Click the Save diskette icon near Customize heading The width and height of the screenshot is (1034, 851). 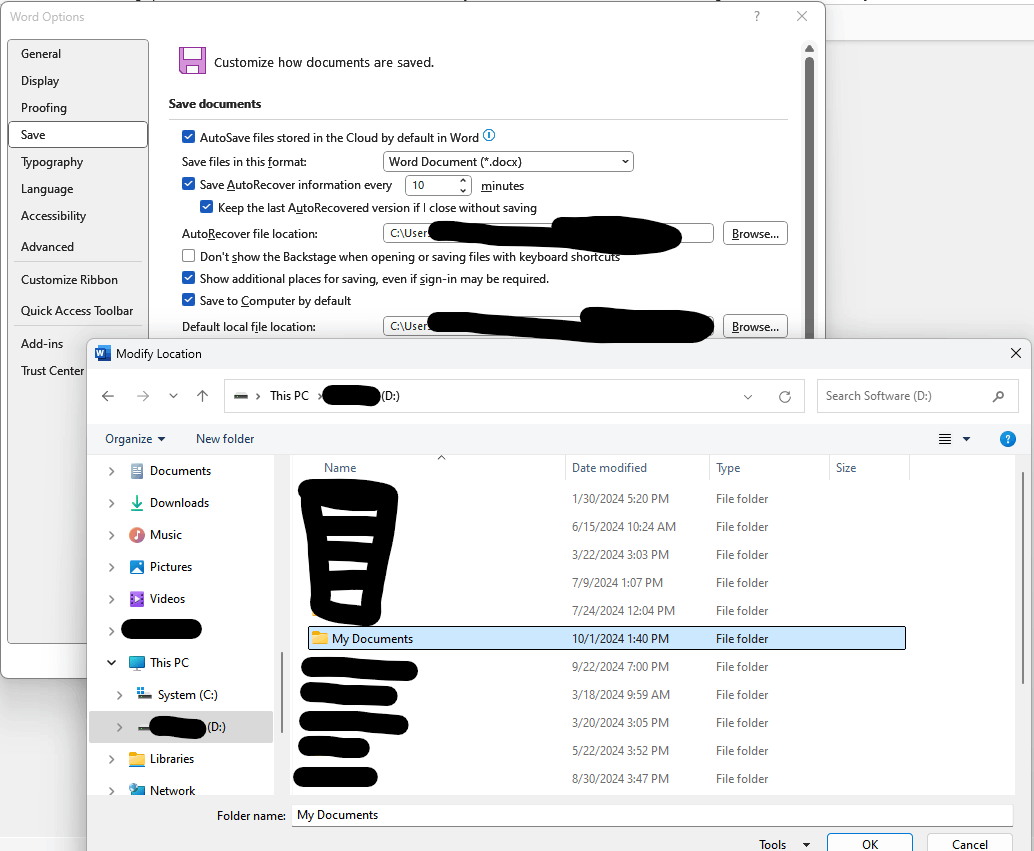coord(191,60)
